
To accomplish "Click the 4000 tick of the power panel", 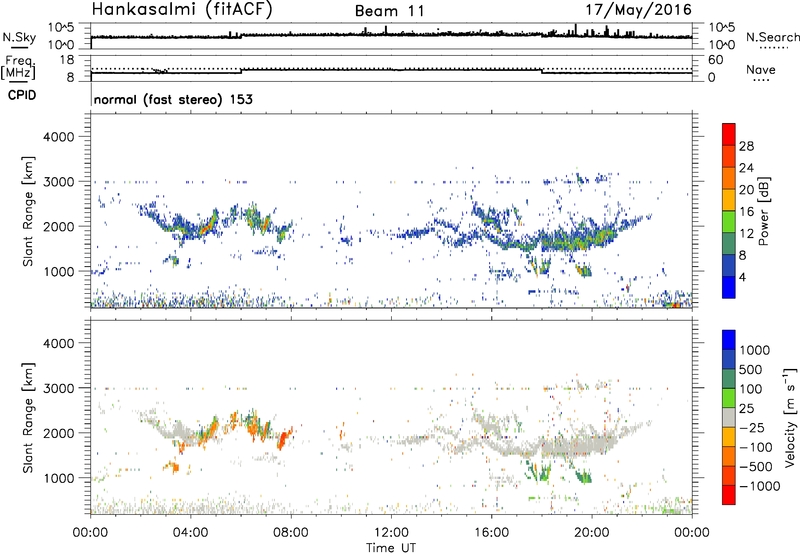I will (58, 137).
